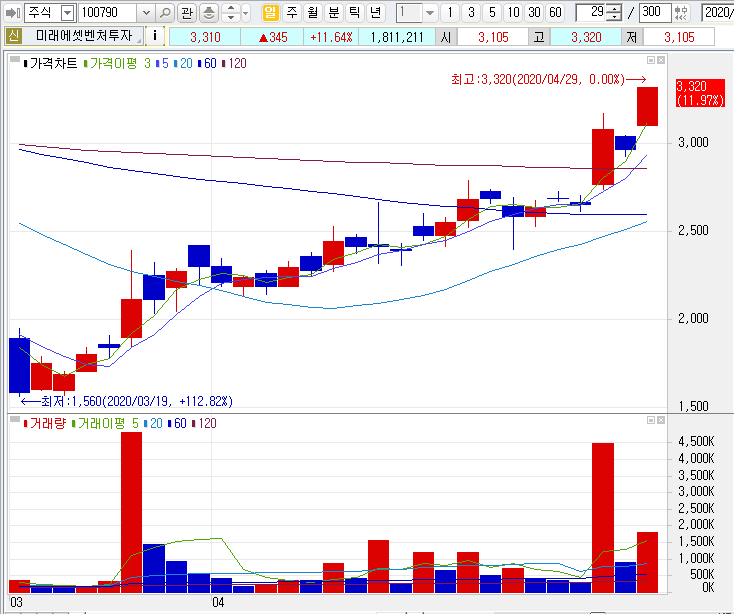This screenshot has height=614, width=734.
Task: Select the 월 monthly chart period
Action: click(313, 13)
